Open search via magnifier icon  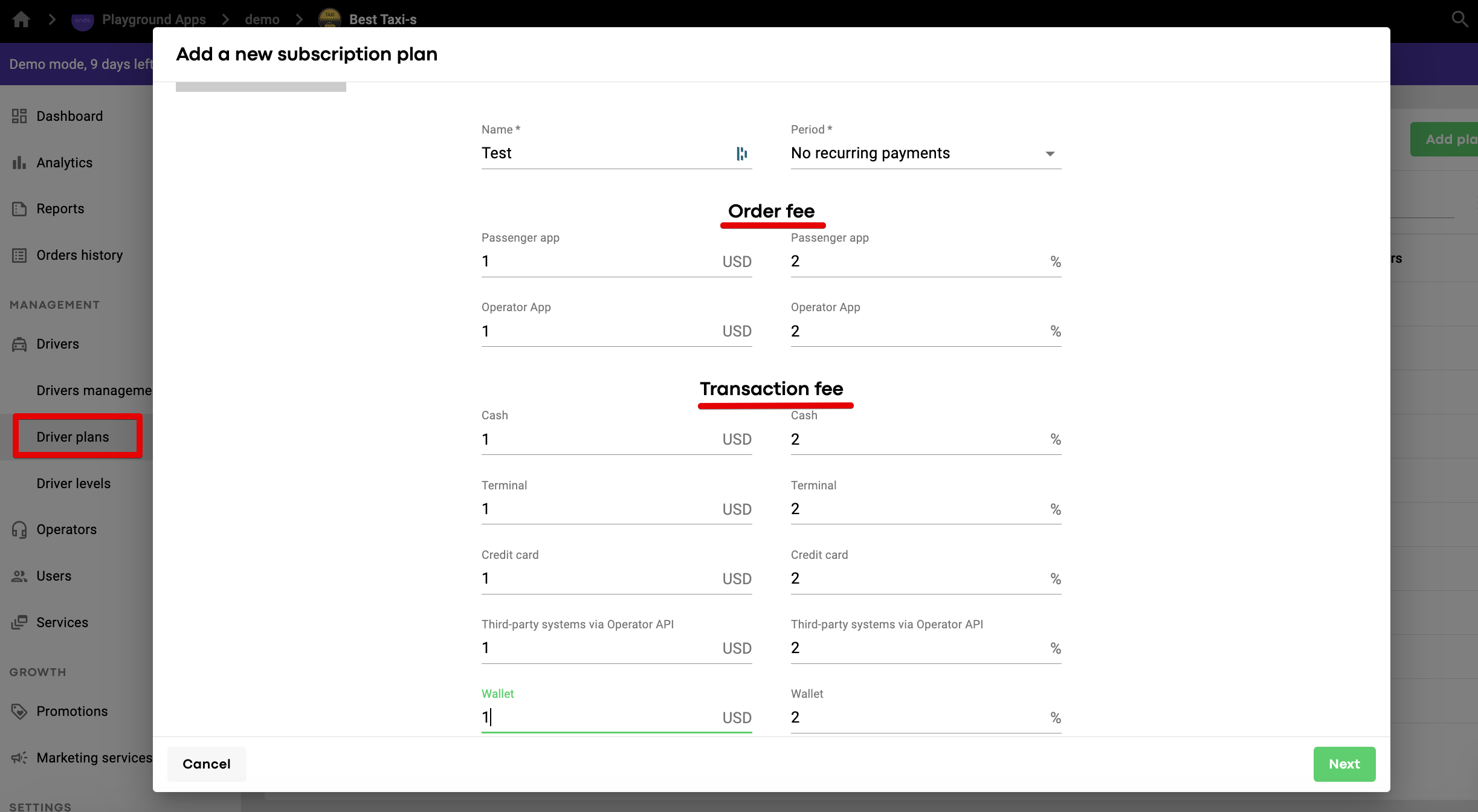tap(1459, 19)
